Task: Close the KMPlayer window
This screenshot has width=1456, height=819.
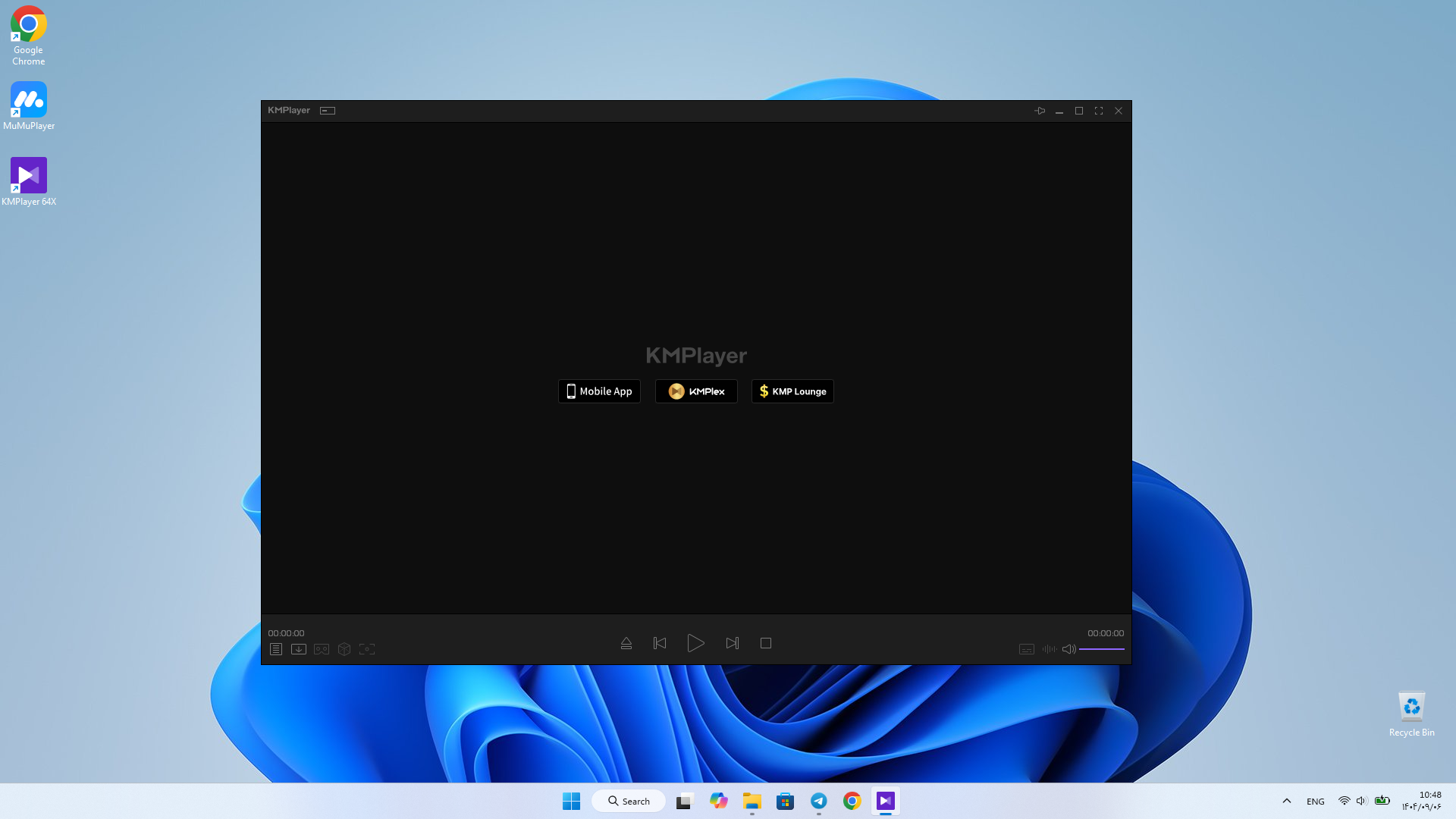Action: click(1119, 111)
